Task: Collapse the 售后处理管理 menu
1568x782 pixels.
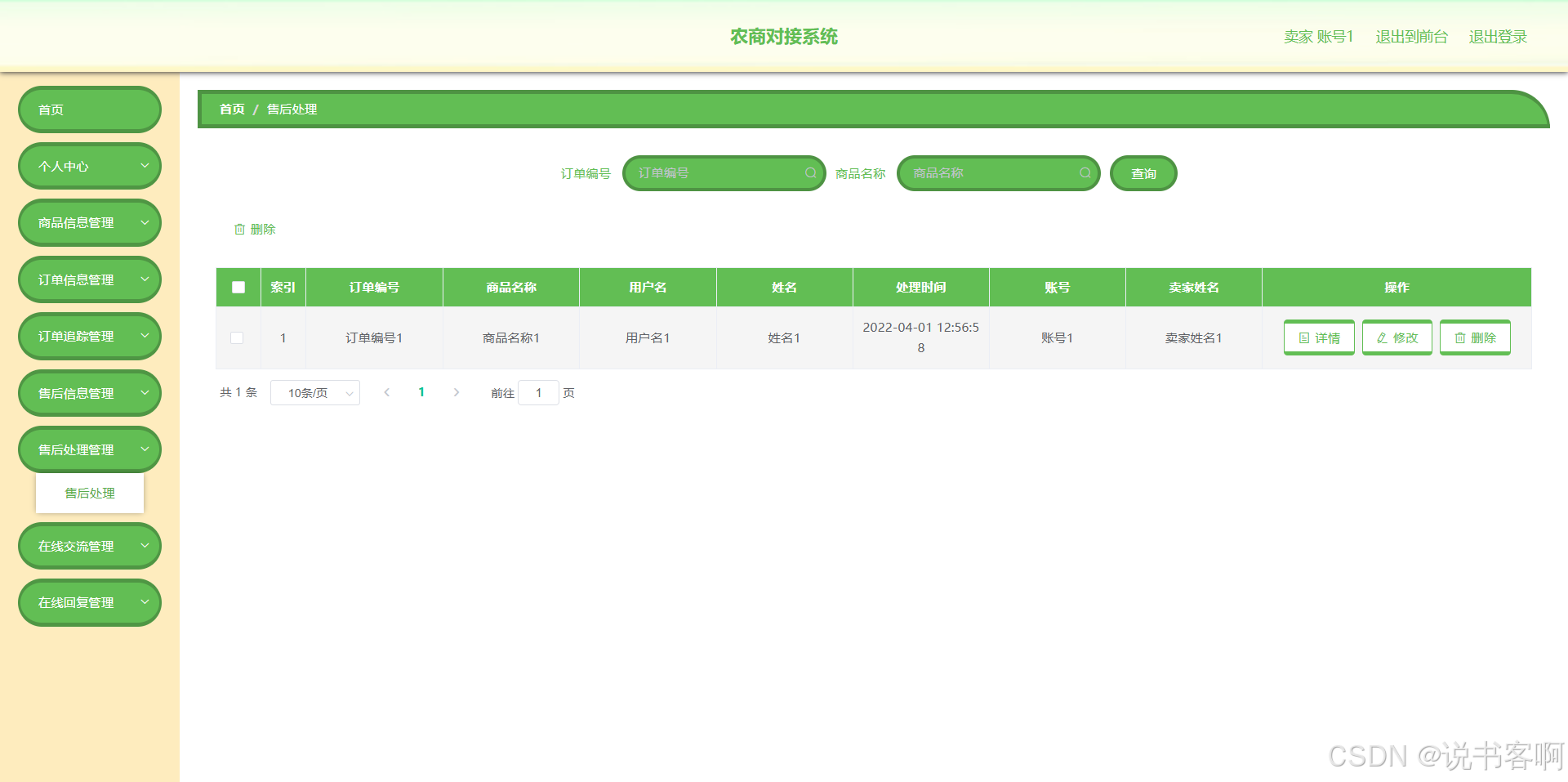Action: [x=90, y=449]
